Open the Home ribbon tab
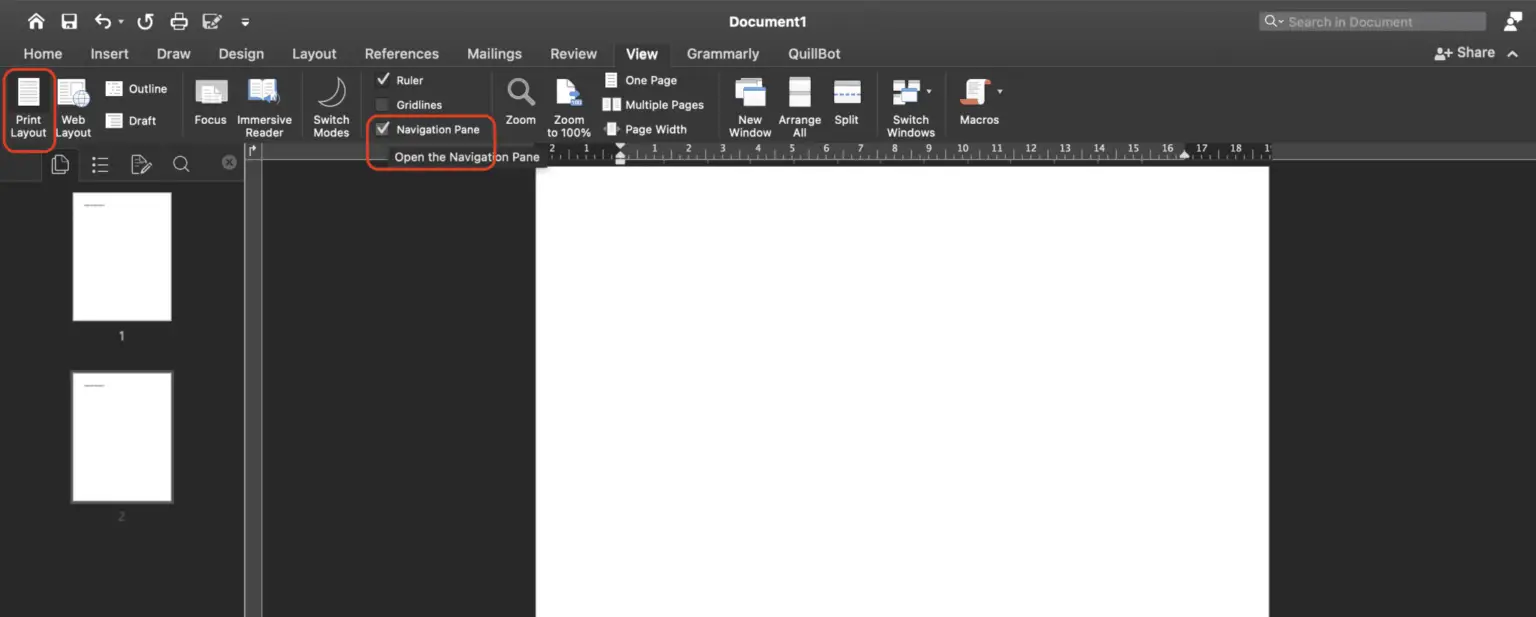Screen dimensions: 1536x617 [x=43, y=54]
